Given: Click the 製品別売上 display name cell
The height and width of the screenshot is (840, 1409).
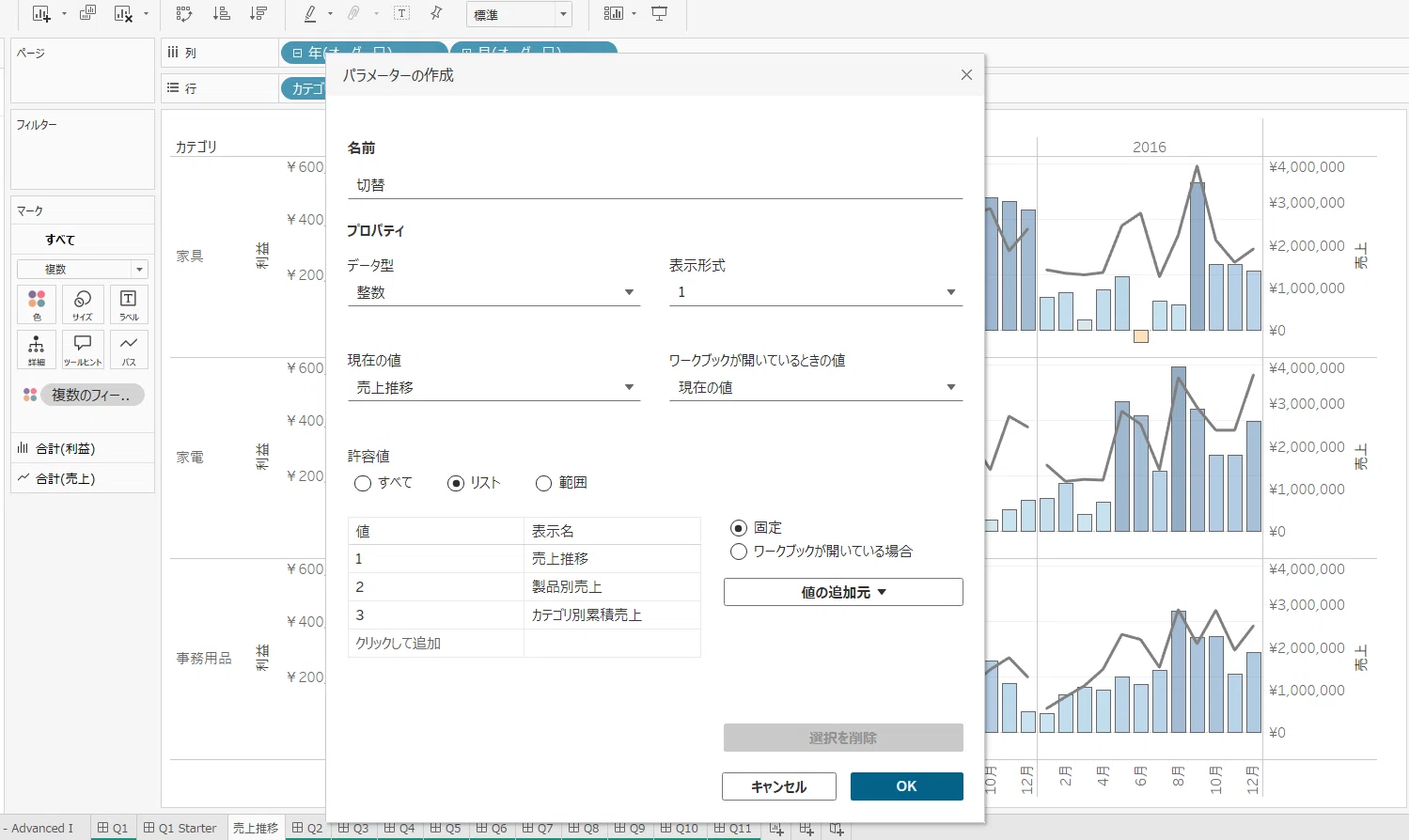Looking at the screenshot, I should [612, 587].
